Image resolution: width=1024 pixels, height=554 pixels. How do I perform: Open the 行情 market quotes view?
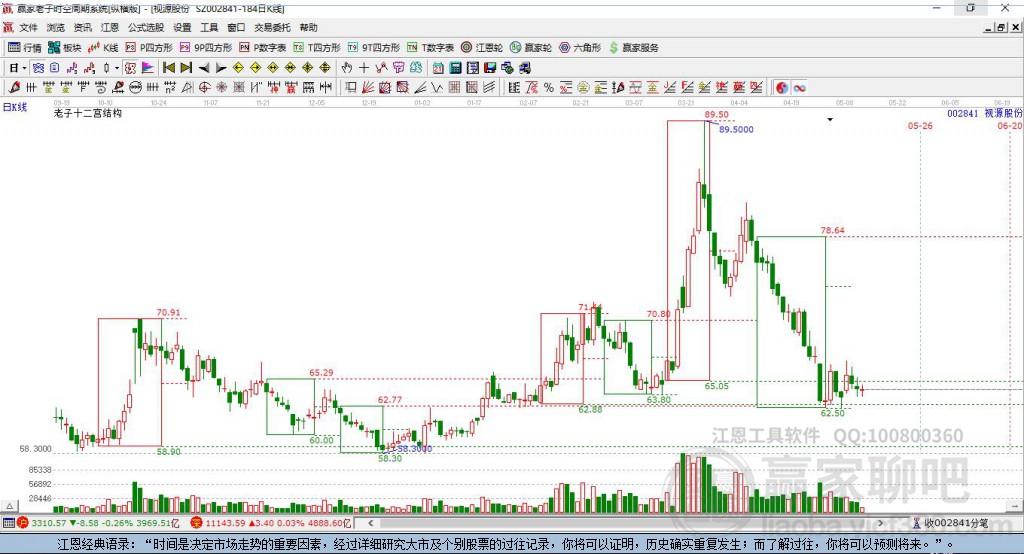click(24, 48)
